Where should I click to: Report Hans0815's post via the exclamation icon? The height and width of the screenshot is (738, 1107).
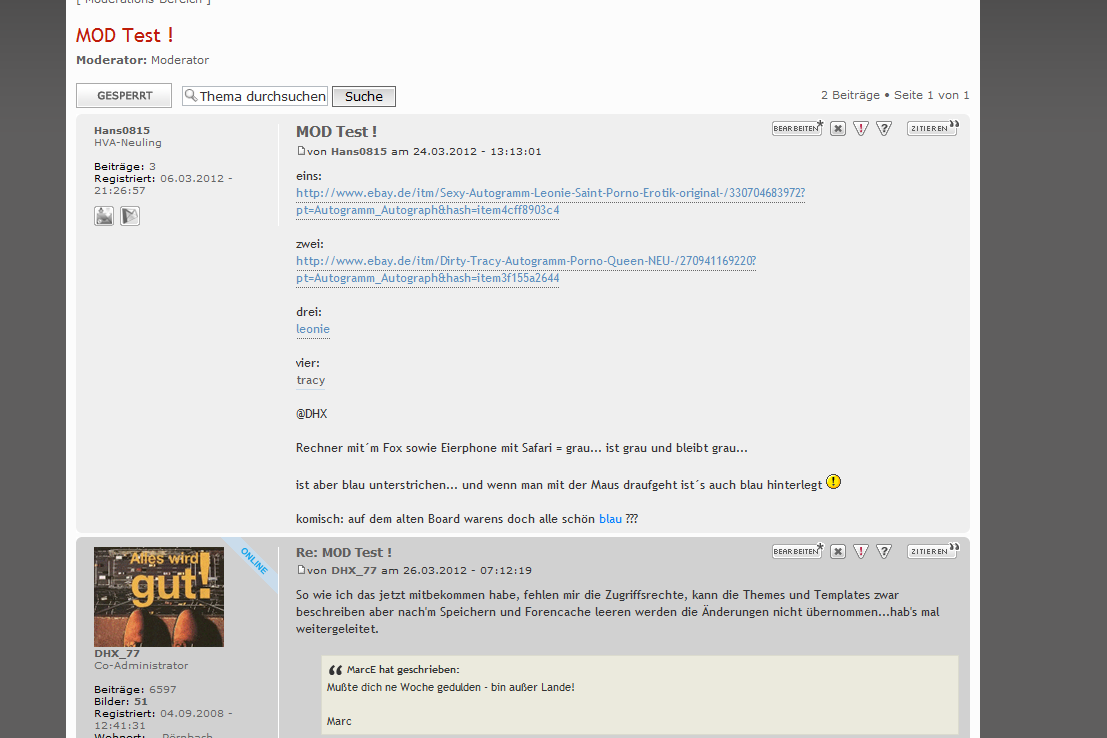861,129
